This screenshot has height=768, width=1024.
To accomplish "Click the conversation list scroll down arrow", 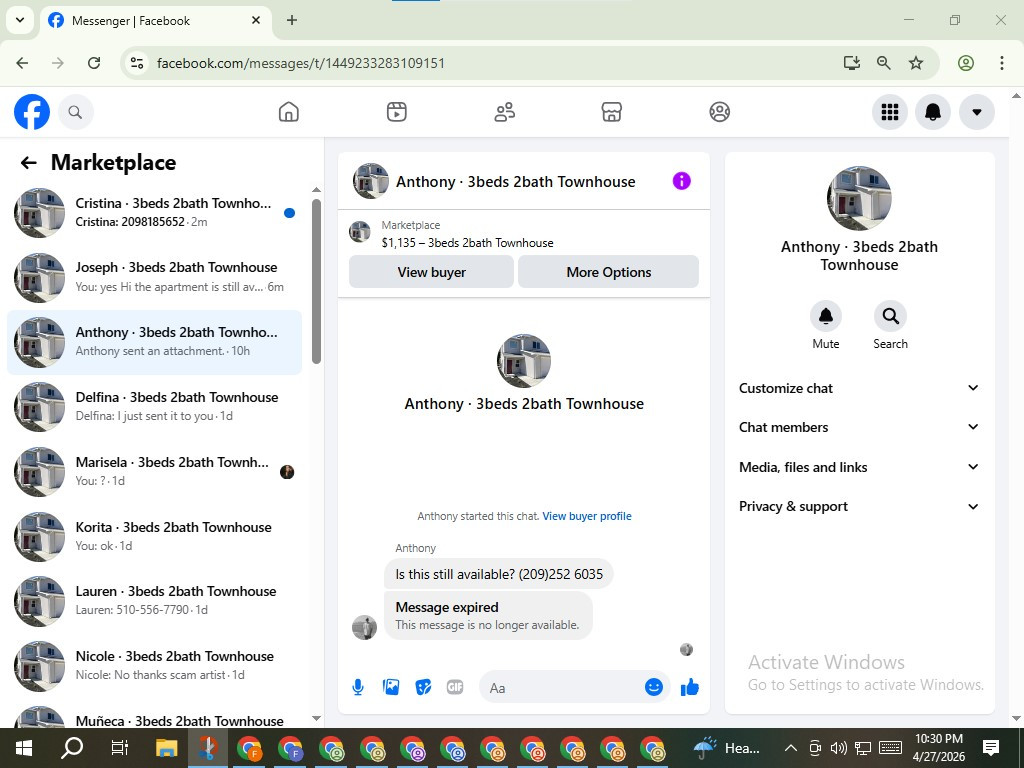I will (x=316, y=718).
